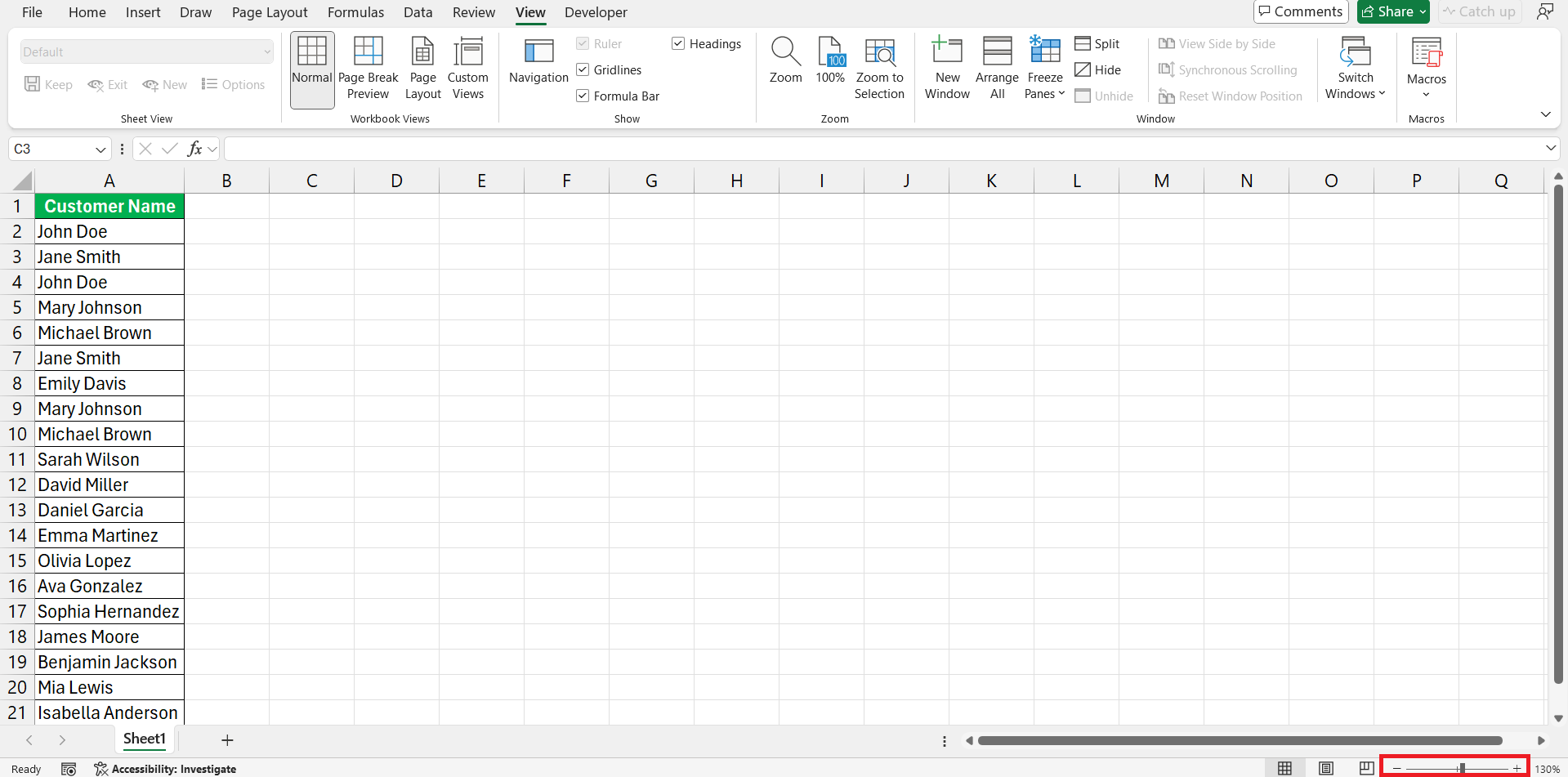Image resolution: width=1568 pixels, height=777 pixels.
Task: Click the Draw tab
Action: tap(196, 12)
